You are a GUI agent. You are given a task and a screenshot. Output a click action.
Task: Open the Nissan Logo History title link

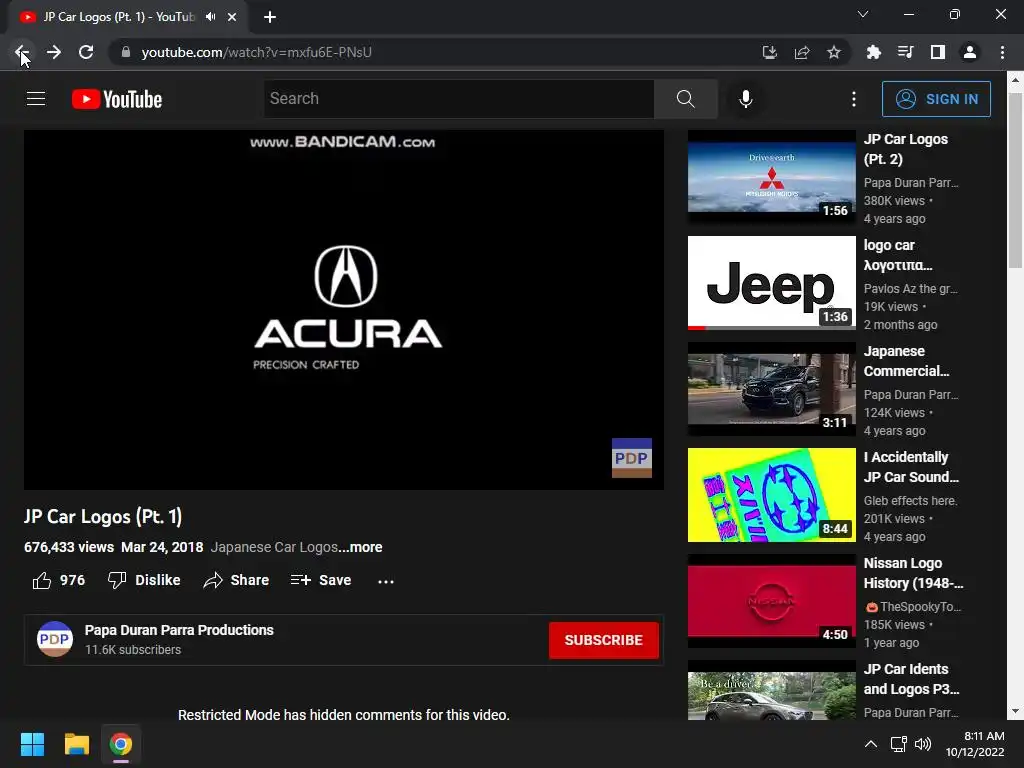point(913,573)
